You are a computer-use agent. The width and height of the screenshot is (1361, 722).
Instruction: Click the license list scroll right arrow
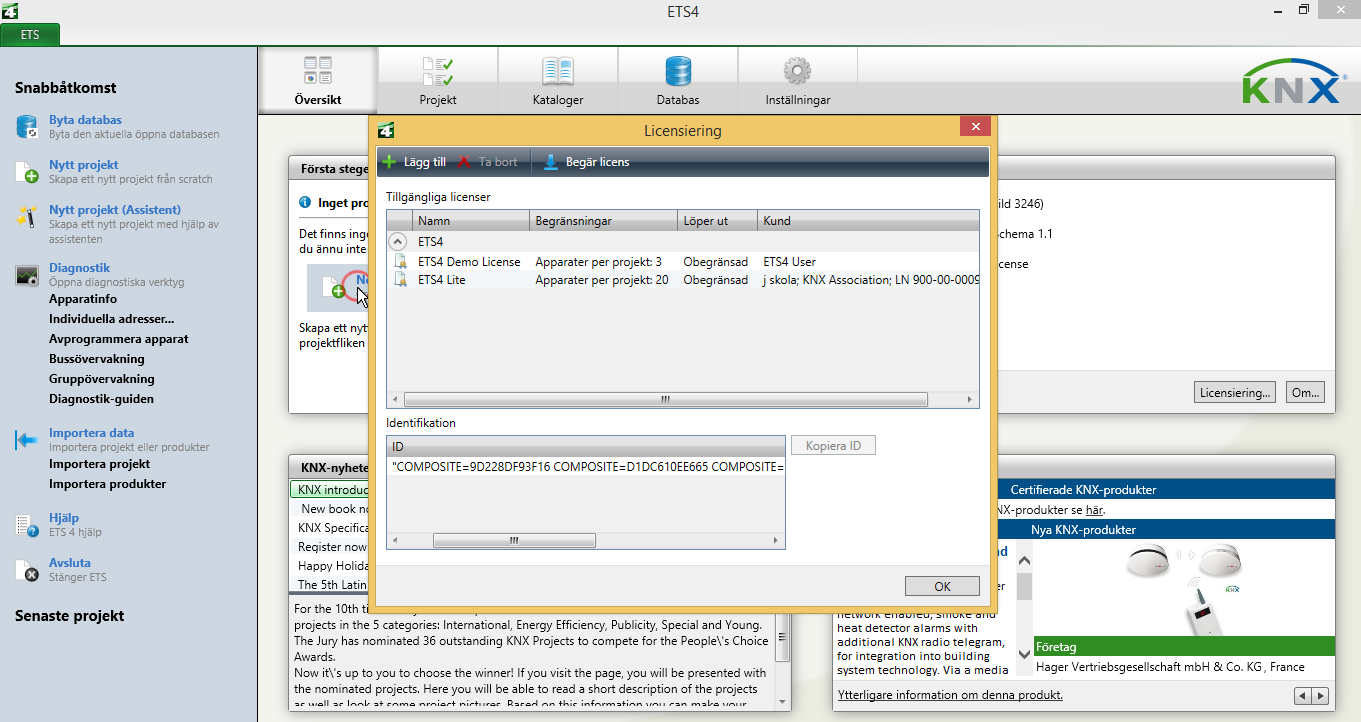tap(970, 400)
